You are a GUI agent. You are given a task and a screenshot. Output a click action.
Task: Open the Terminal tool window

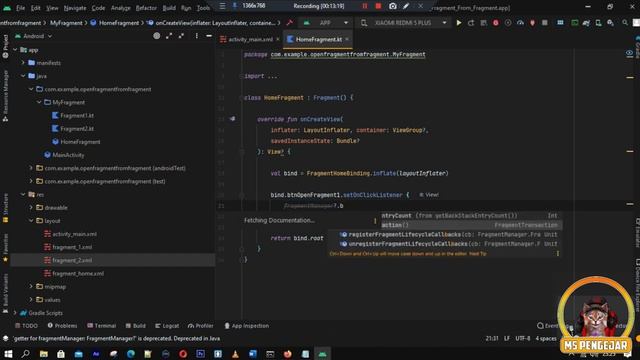point(102,326)
